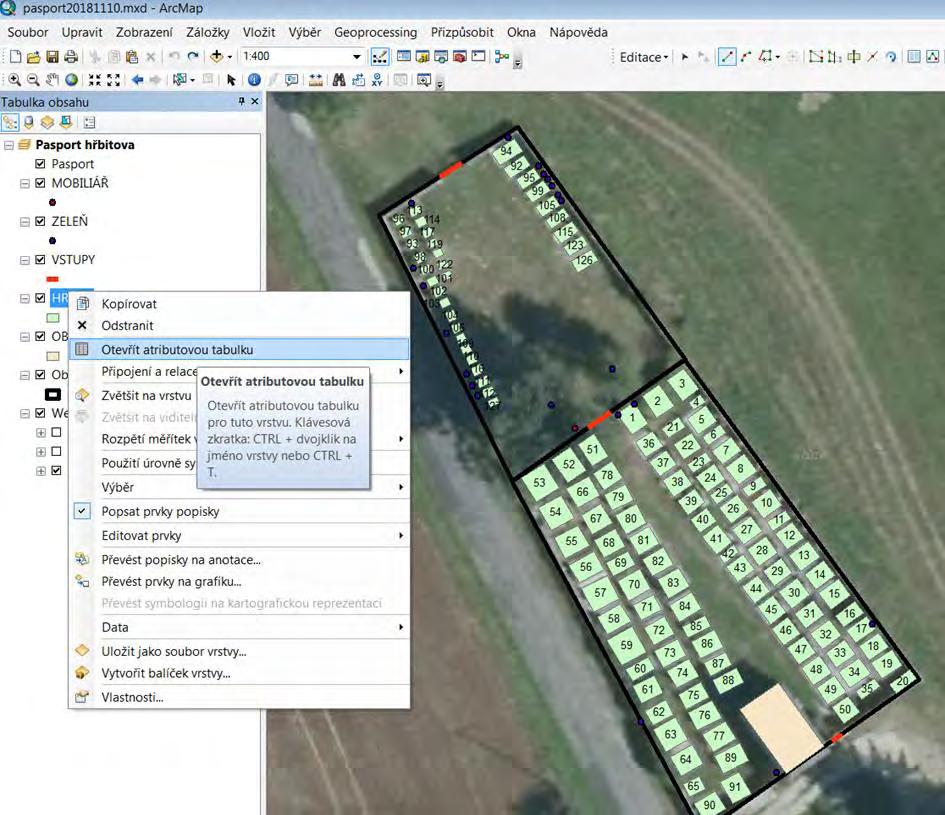Collapse the ZELEŇ layer legend
Screen dimensions: 945x815
(25, 222)
